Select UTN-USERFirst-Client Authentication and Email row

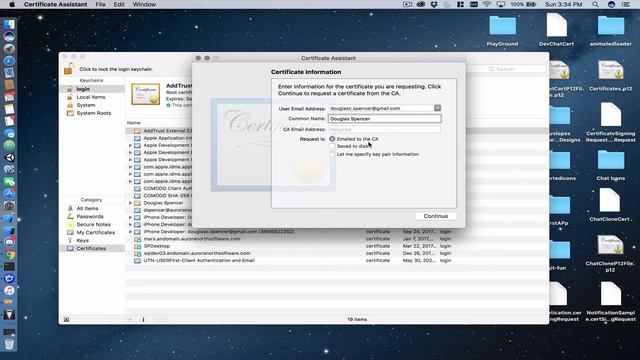[337, 260]
